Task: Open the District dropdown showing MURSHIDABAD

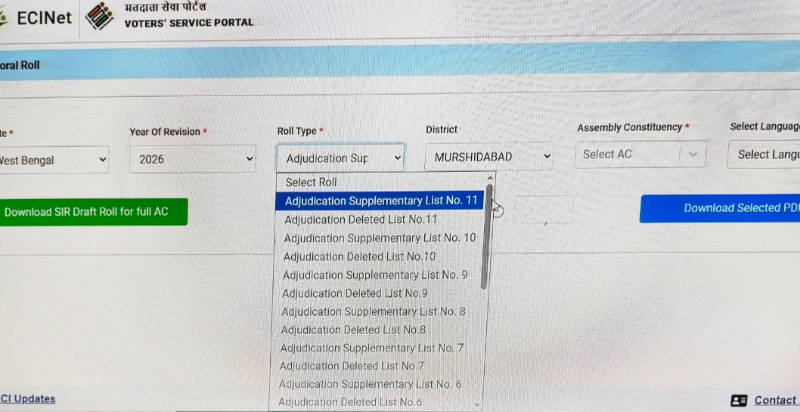Action: (489, 157)
